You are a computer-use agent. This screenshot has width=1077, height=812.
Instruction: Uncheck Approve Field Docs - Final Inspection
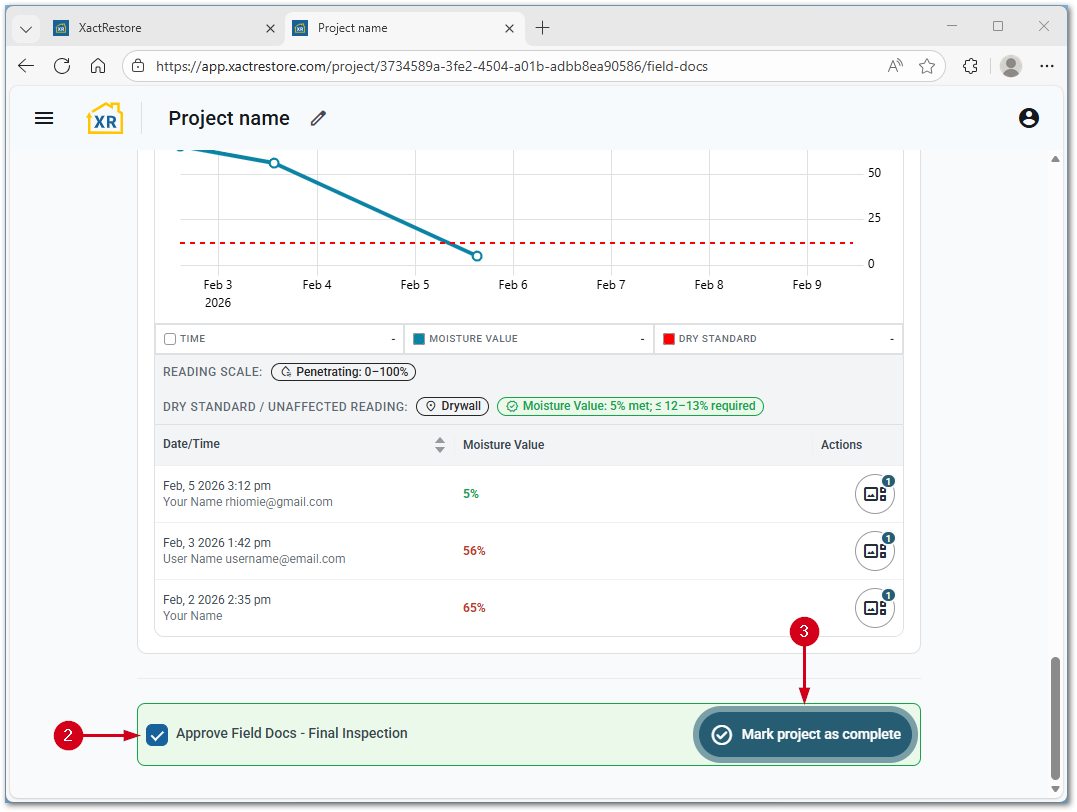[x=157, y=735]
